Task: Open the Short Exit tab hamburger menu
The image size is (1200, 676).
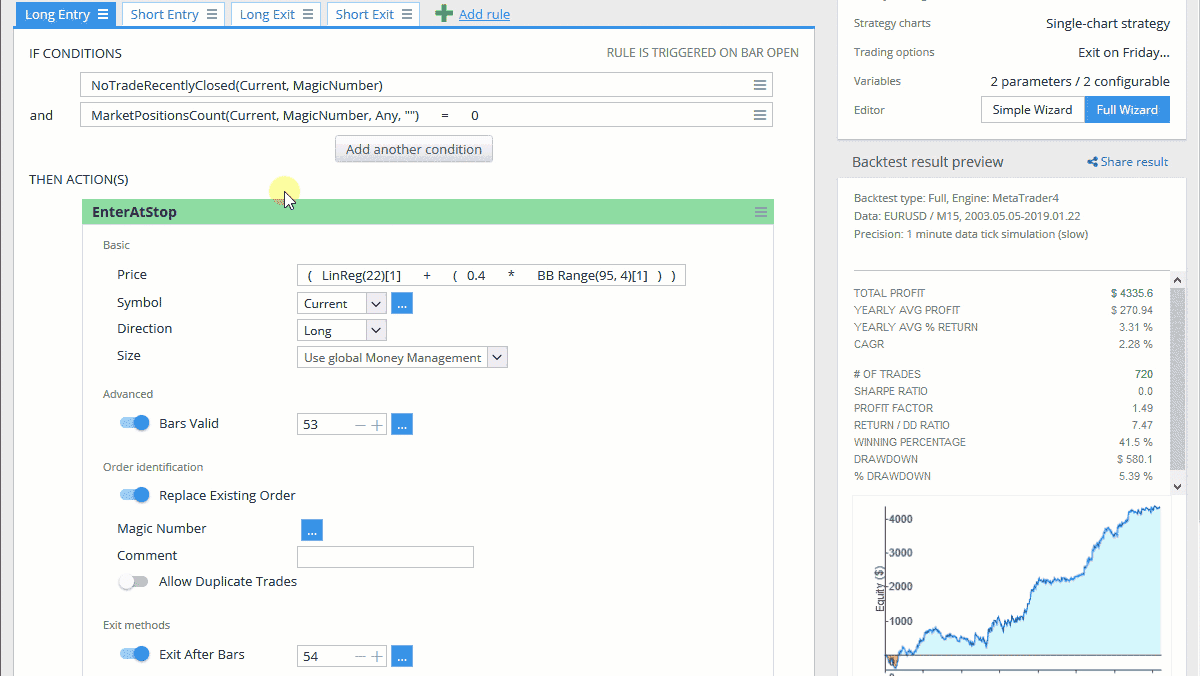Action: pyautogui.click(x=406, y=15)
